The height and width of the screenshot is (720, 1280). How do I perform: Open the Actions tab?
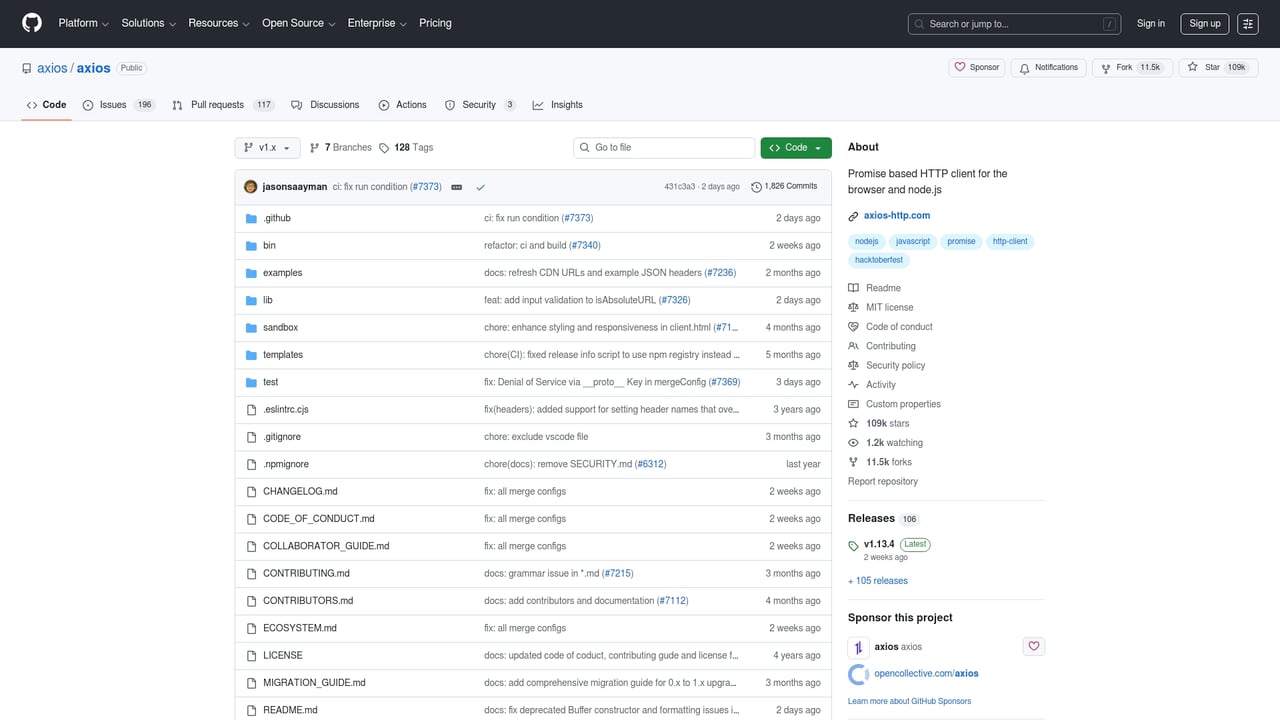402,104
